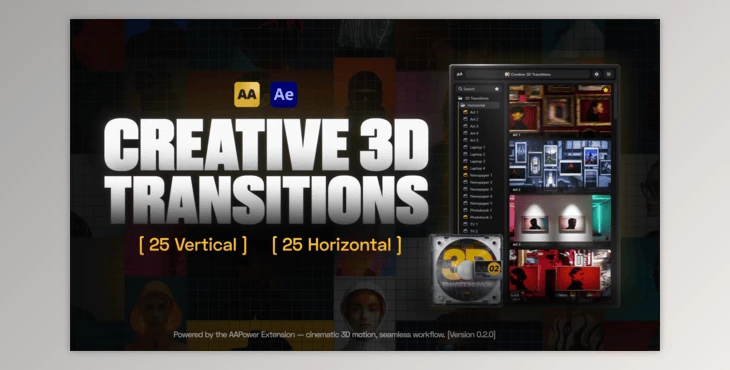Click the AA logo in the panel header
Image resolution: width=730 pixels, height=370 pixels.
point(460,74)
